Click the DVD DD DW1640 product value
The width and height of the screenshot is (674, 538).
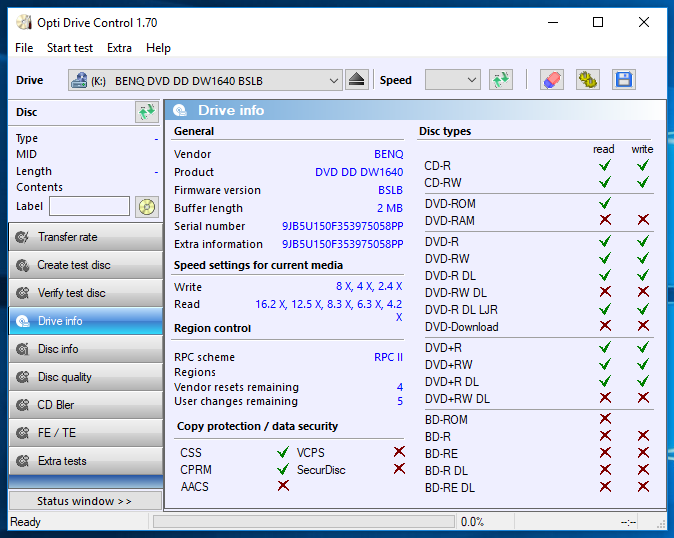tap(359, 172)
